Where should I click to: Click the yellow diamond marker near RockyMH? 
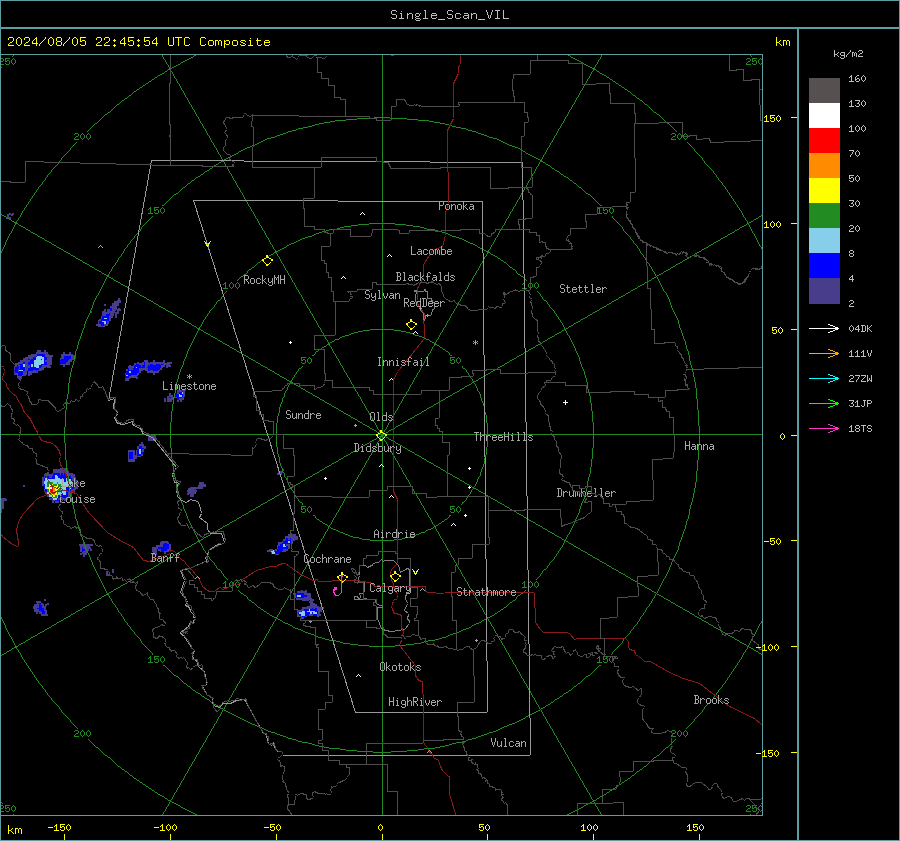(267, 261)
